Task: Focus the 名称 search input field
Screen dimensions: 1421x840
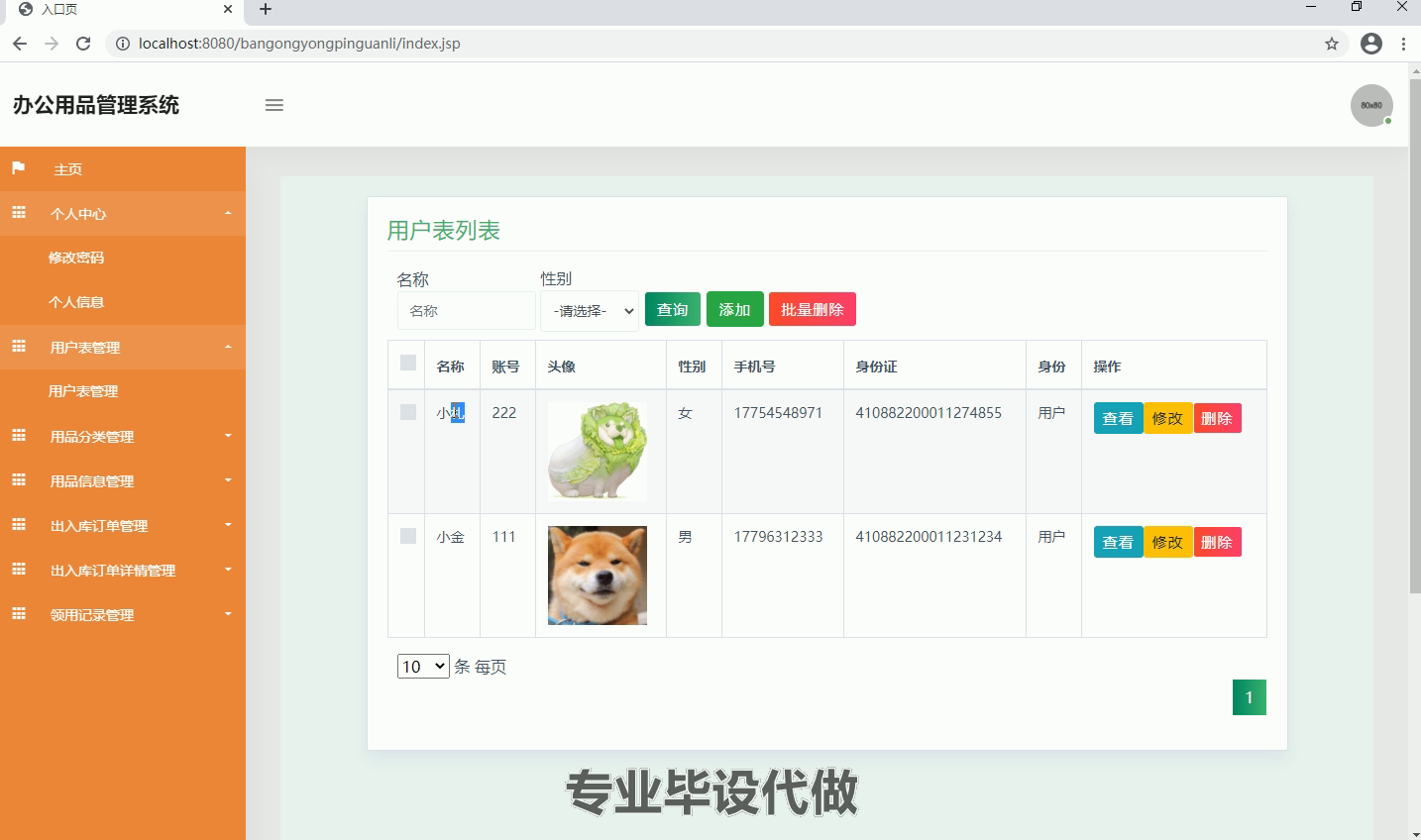Action: coord(467,310)
